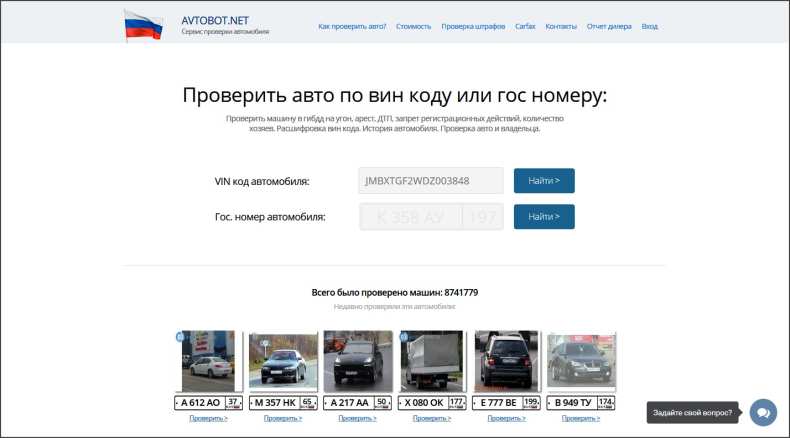Focus the VIN code input field
The width and height of the screenshot is (790, 438).
pyautogui.click(x=430, y=181)
